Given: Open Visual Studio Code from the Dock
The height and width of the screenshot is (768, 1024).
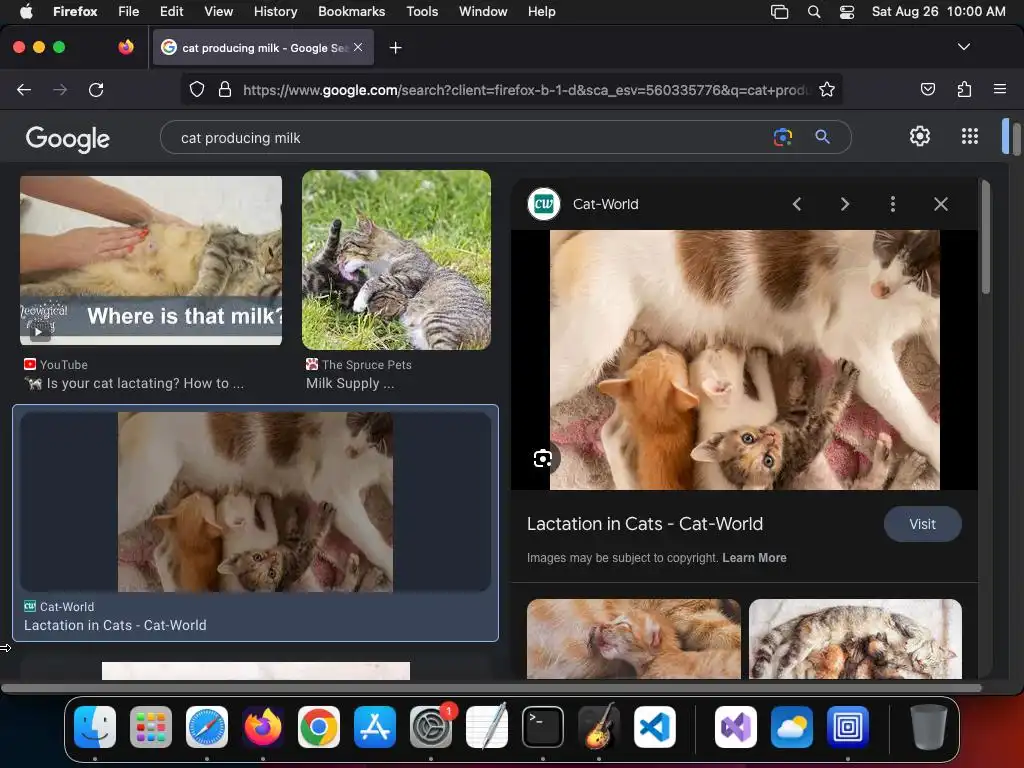Looking at the screenshot, I should click(654, 727).
